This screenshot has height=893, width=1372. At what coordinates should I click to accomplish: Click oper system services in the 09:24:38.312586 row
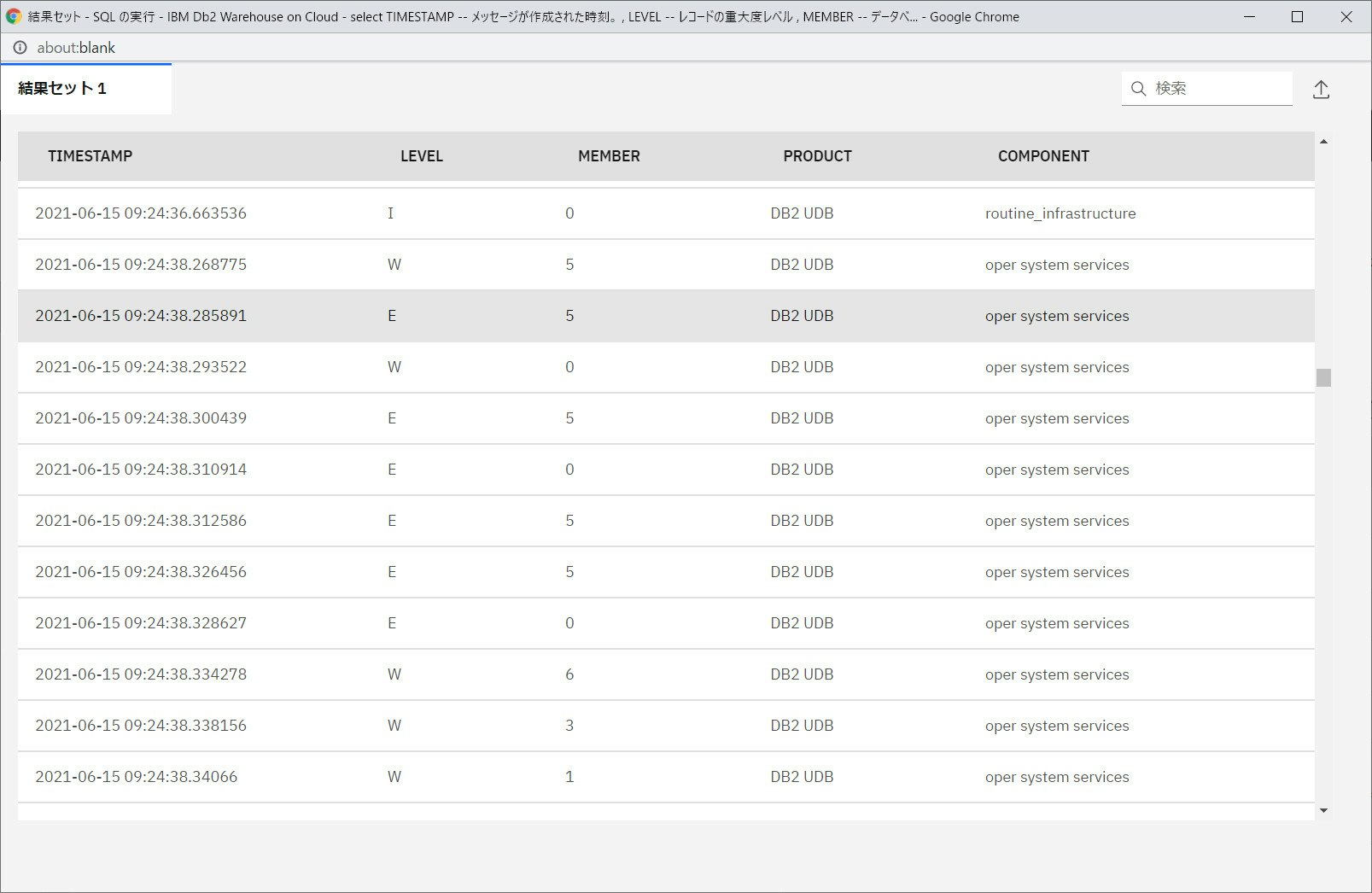tap(1057, 521)
